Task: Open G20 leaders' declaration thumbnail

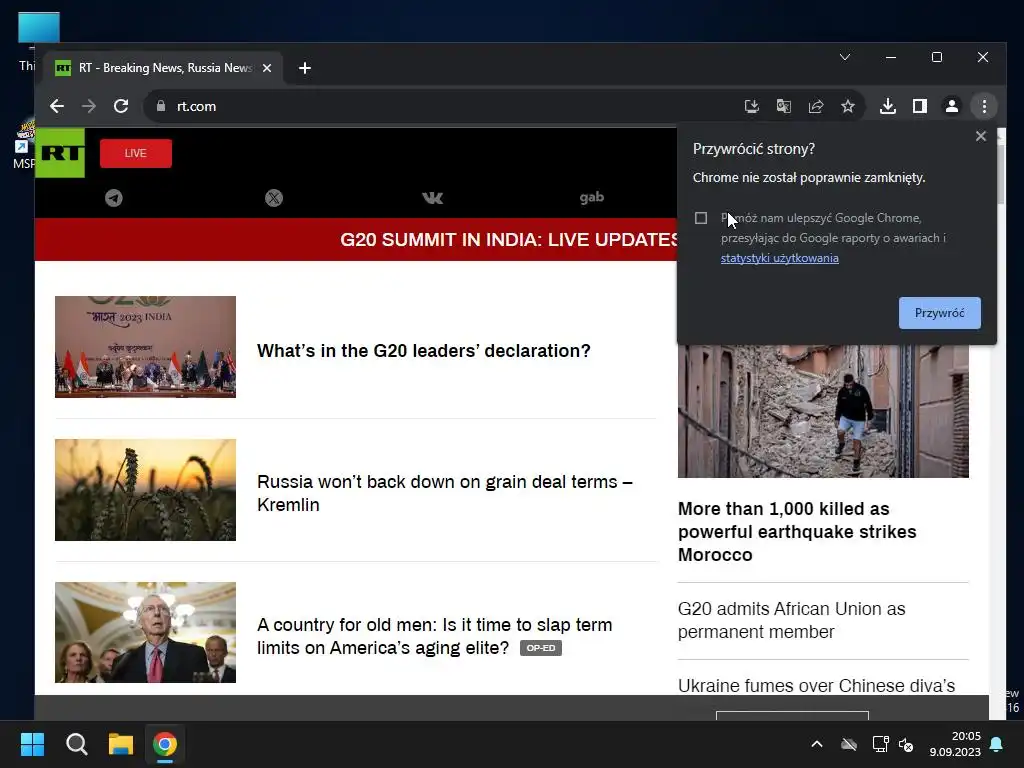Action: pos(145,347)
